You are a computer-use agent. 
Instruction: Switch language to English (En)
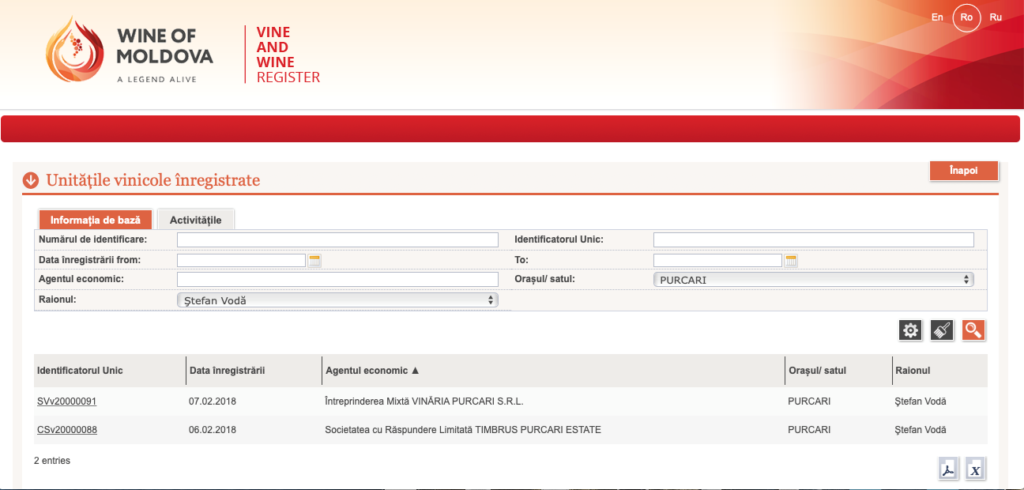(937, 17)
